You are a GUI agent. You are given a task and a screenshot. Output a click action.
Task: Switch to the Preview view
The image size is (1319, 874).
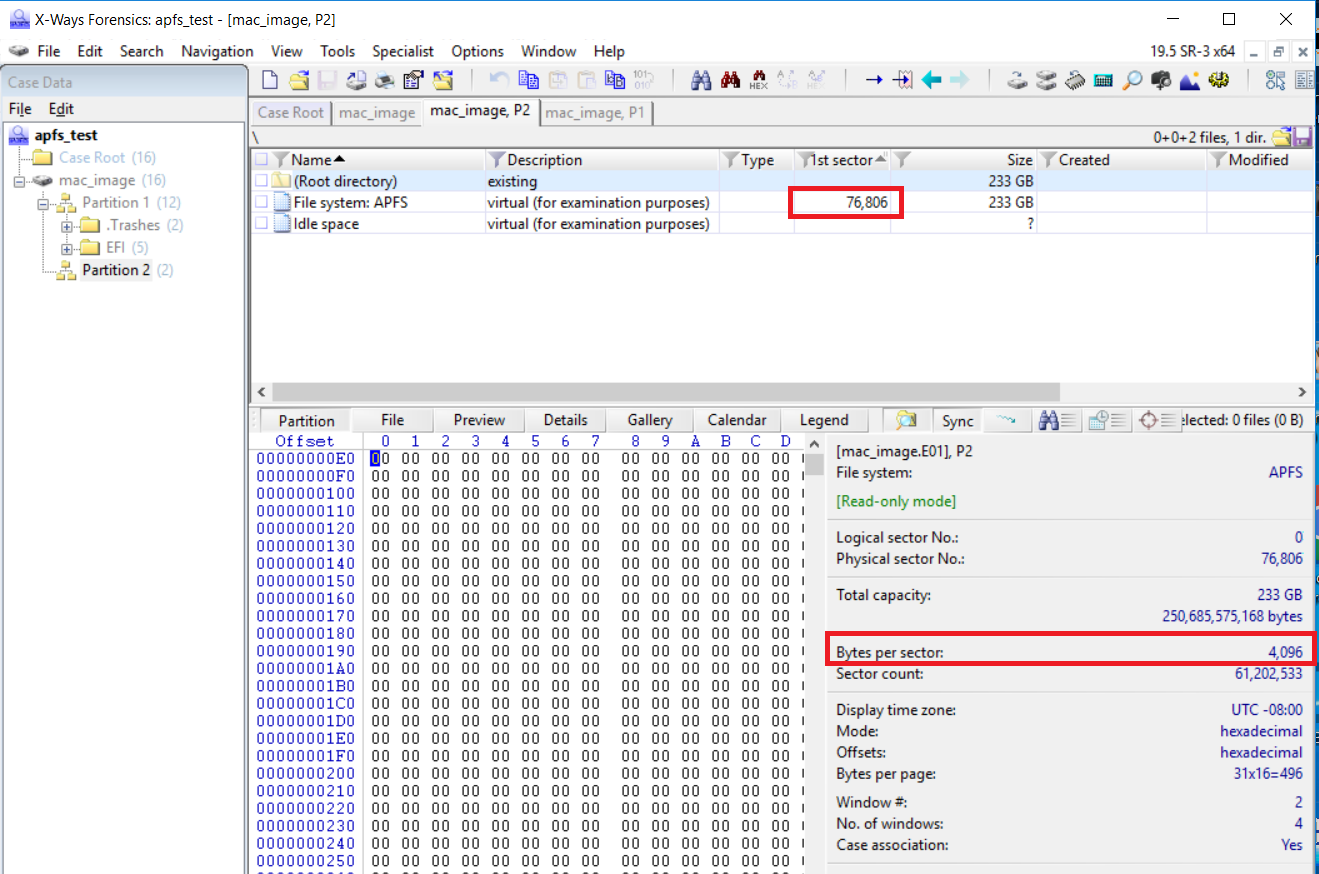click(x=479, y=421)
